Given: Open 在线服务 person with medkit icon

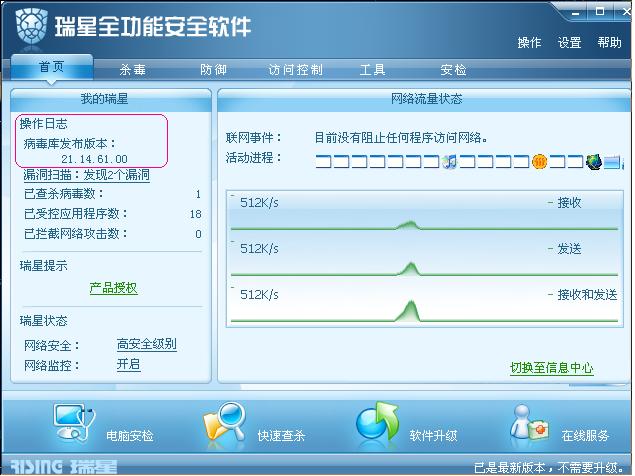Looking at the screenshot, I should point(530,423).
